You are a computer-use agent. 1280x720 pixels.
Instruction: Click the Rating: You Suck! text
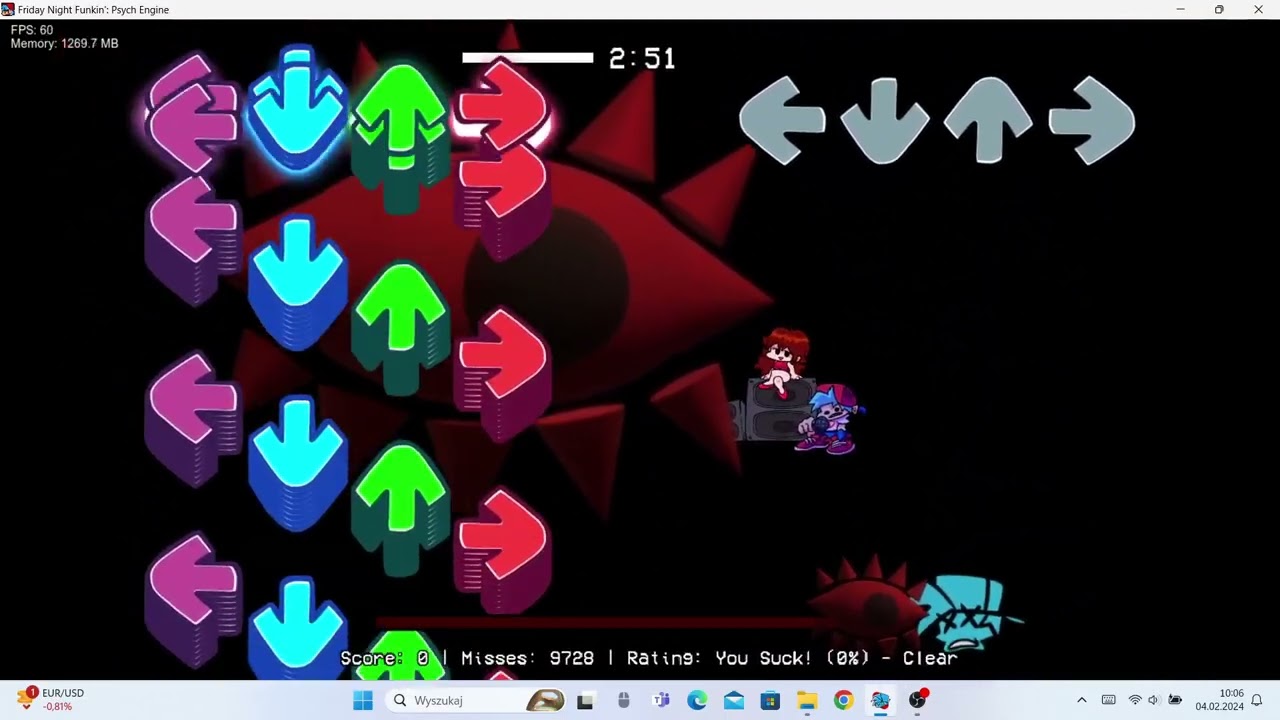pos(719,658)
